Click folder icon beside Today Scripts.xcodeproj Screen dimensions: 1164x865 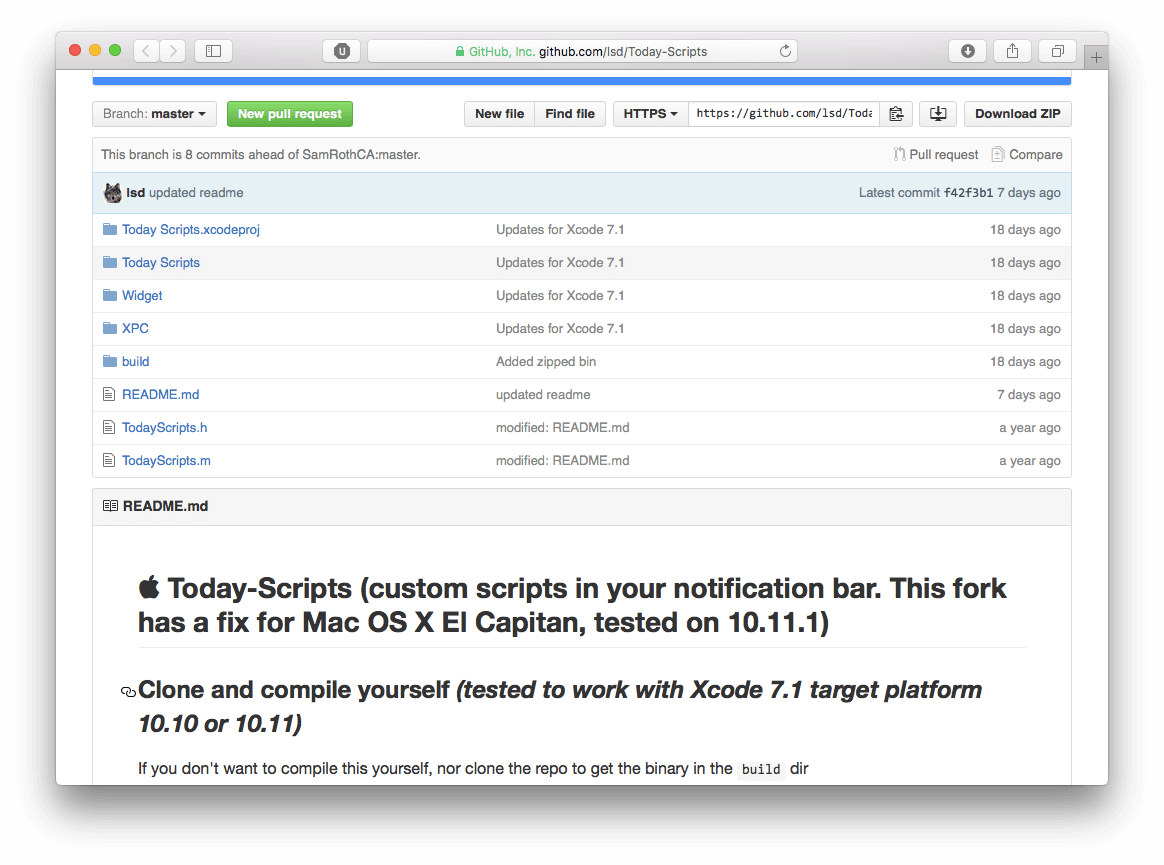[x=110, y=229]
